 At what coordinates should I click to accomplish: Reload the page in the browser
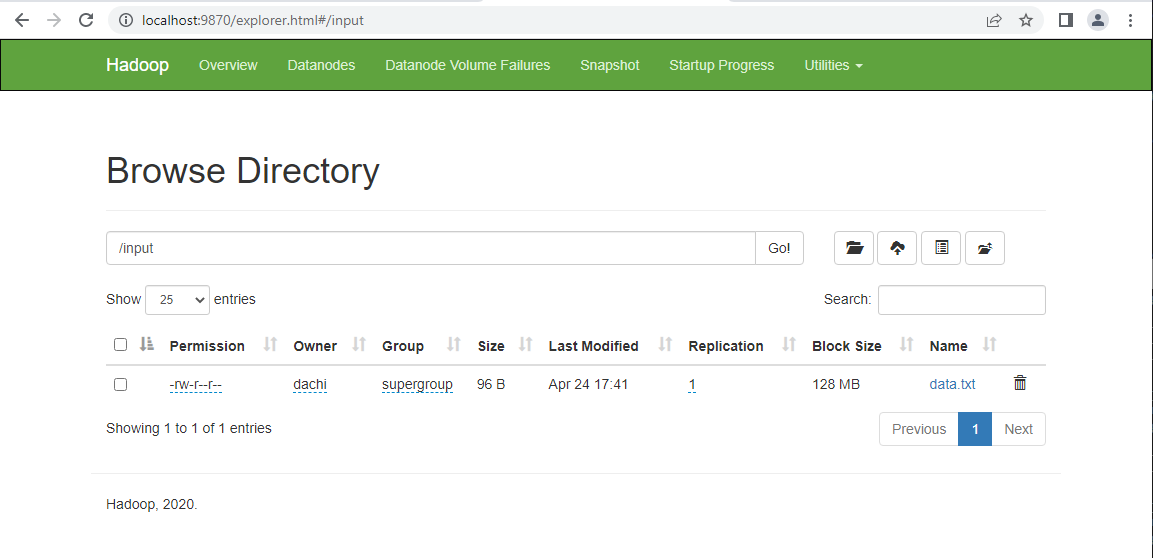click(x=86, y=20)
